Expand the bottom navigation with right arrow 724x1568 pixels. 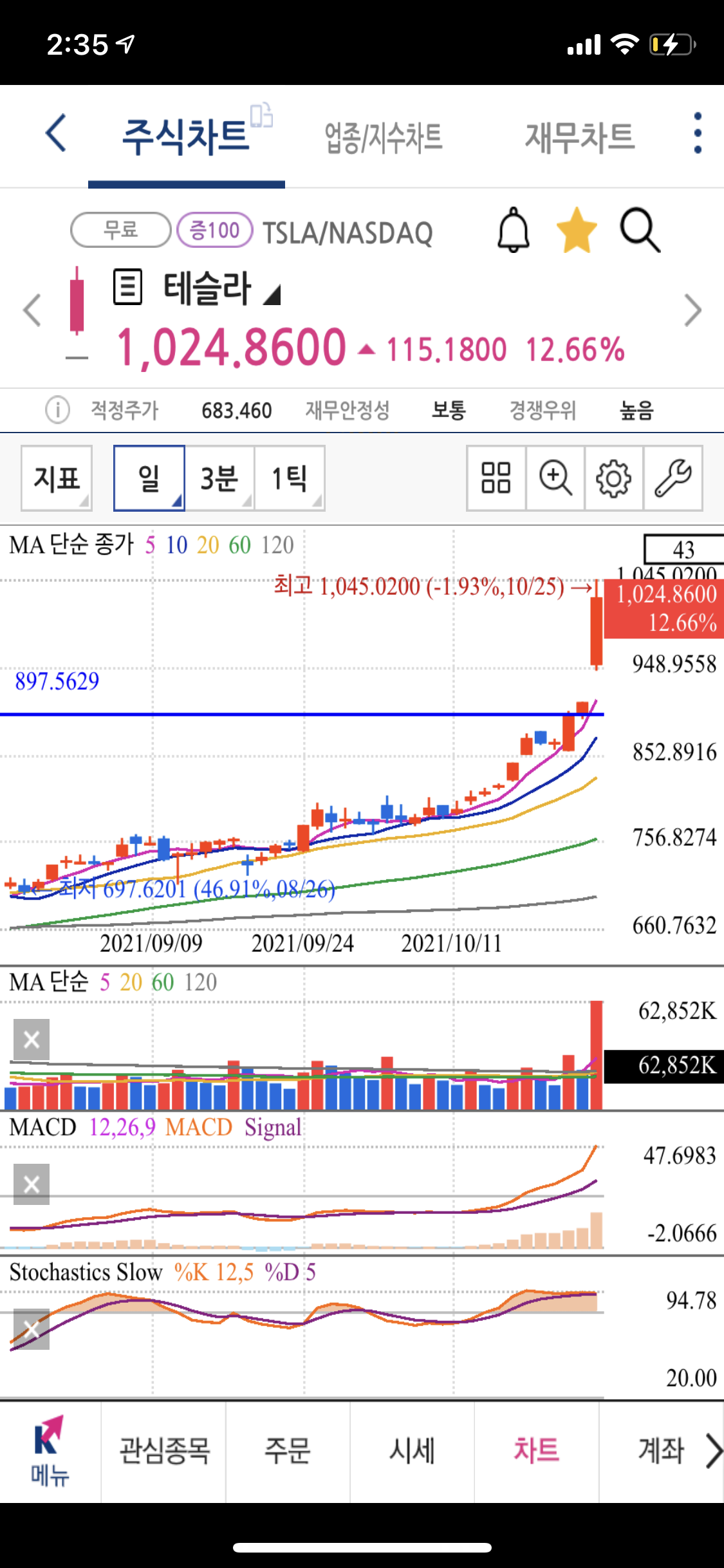tap(713, 1451)
